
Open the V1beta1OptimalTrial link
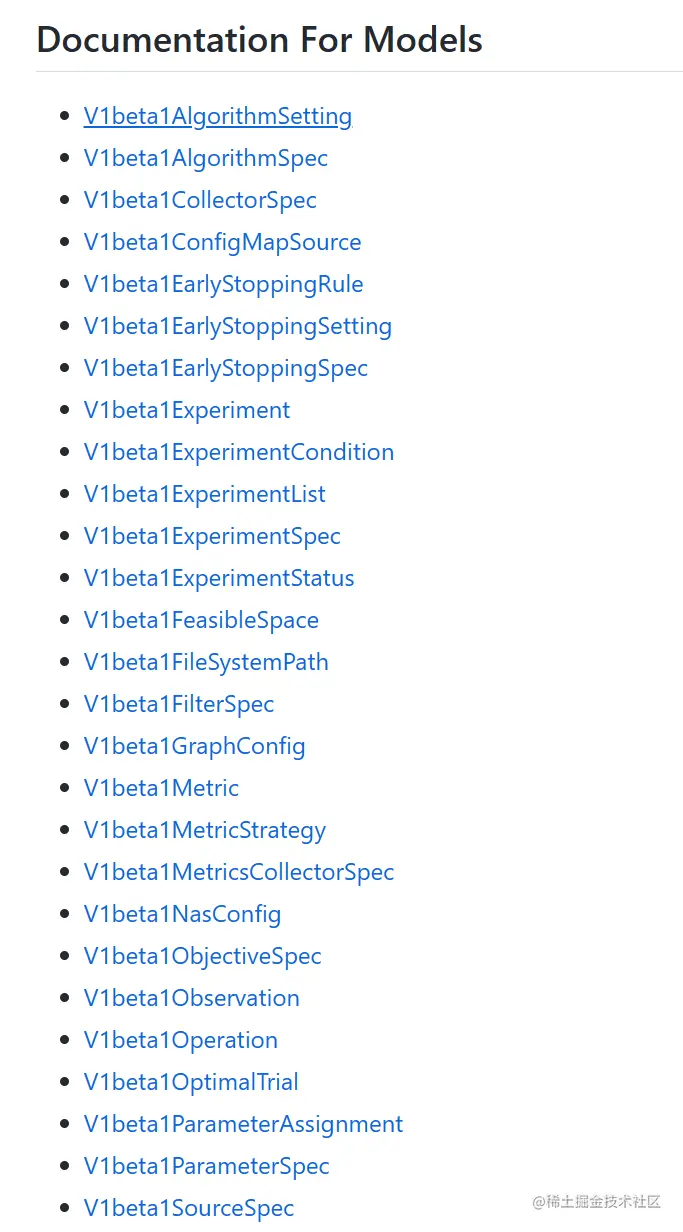(x=191, y=1083)
